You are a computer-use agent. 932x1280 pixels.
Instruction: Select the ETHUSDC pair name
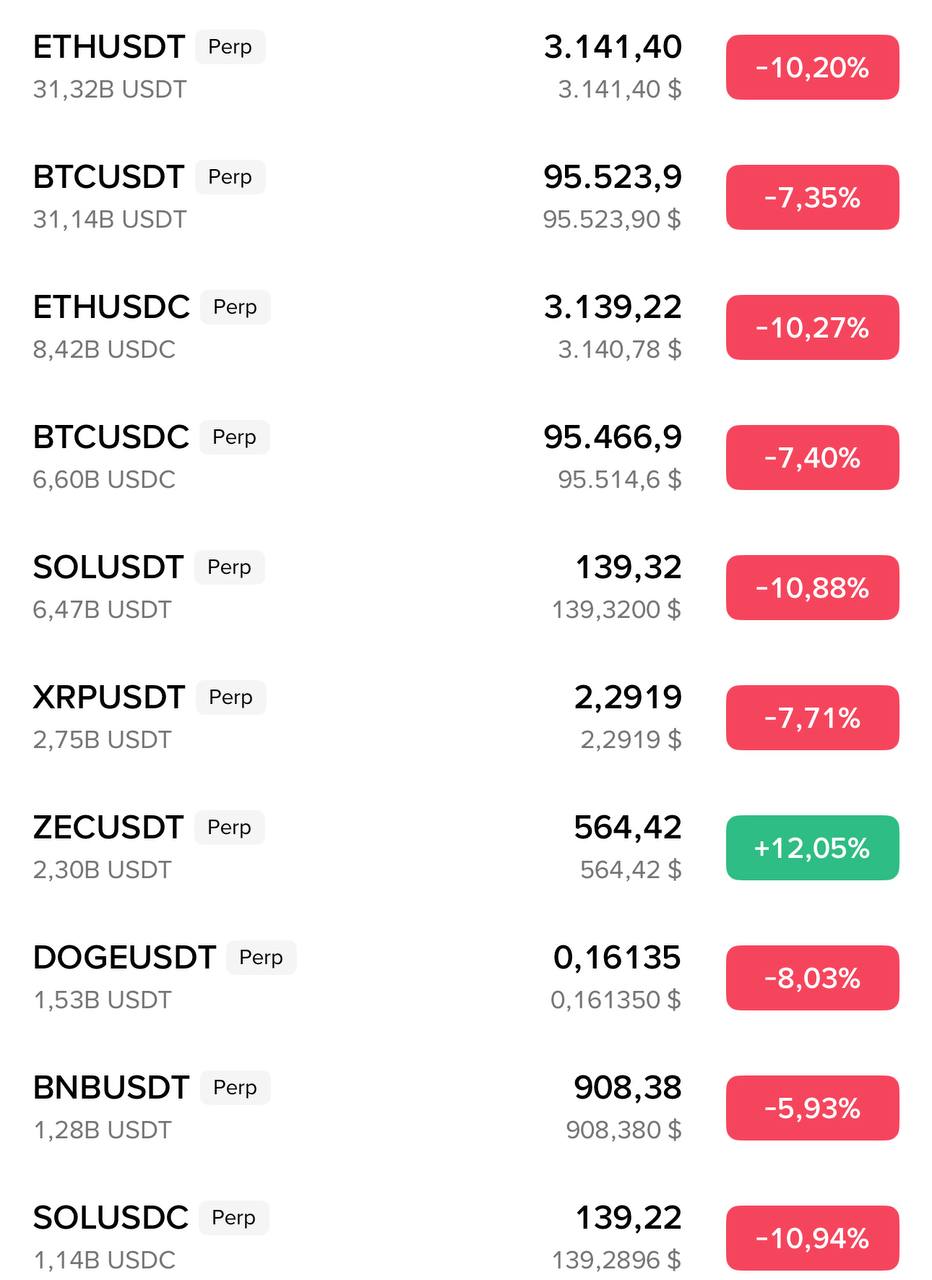pos(111,307)
